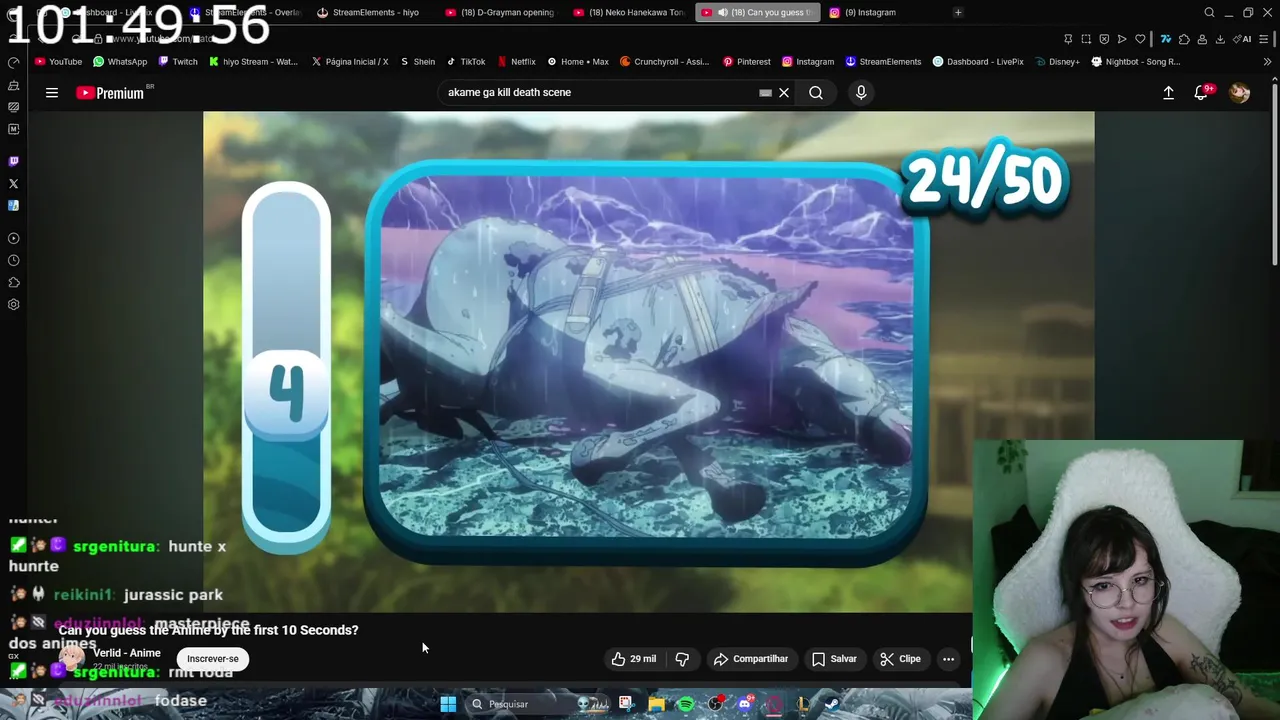This screenshot has width=1280, height=720.
Task: Open Spotify from the taskbar
Action: coord(686,704)
